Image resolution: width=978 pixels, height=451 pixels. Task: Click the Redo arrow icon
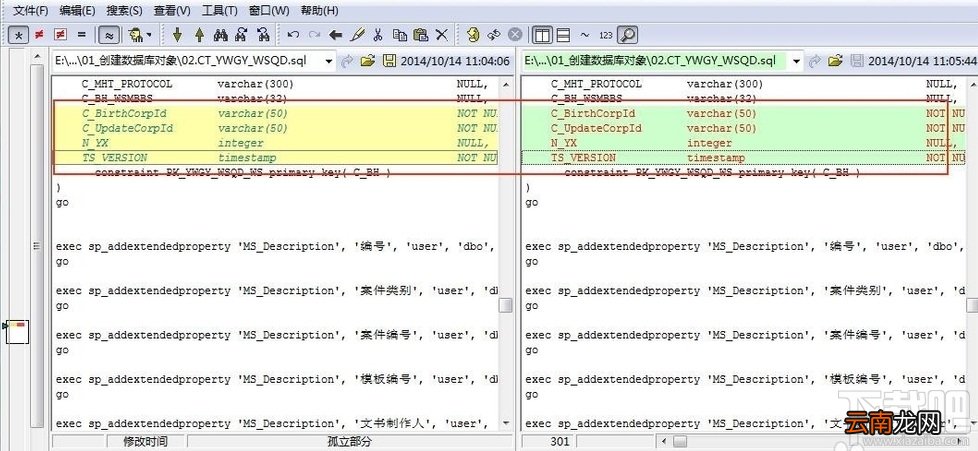tap(314, 35)
